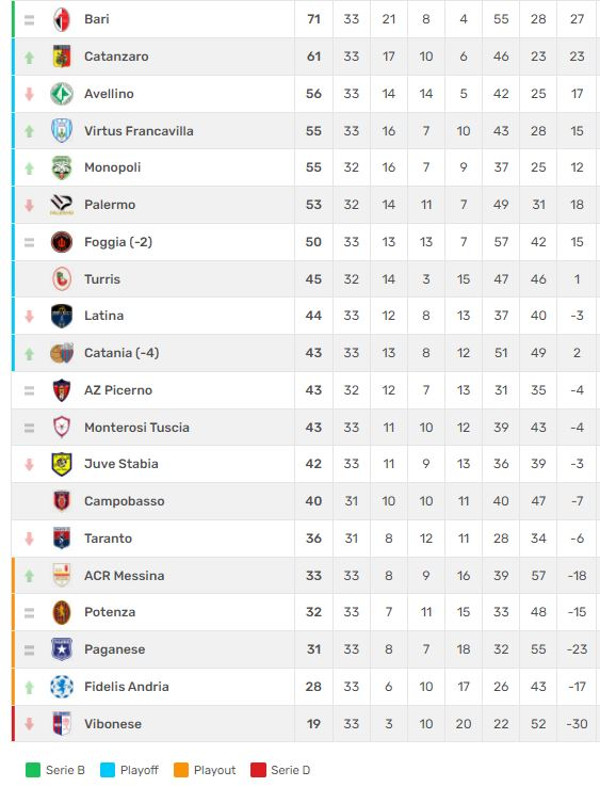Click the Palermo club logo
Screen dimensions: 600x787
[x=62, y=205]
